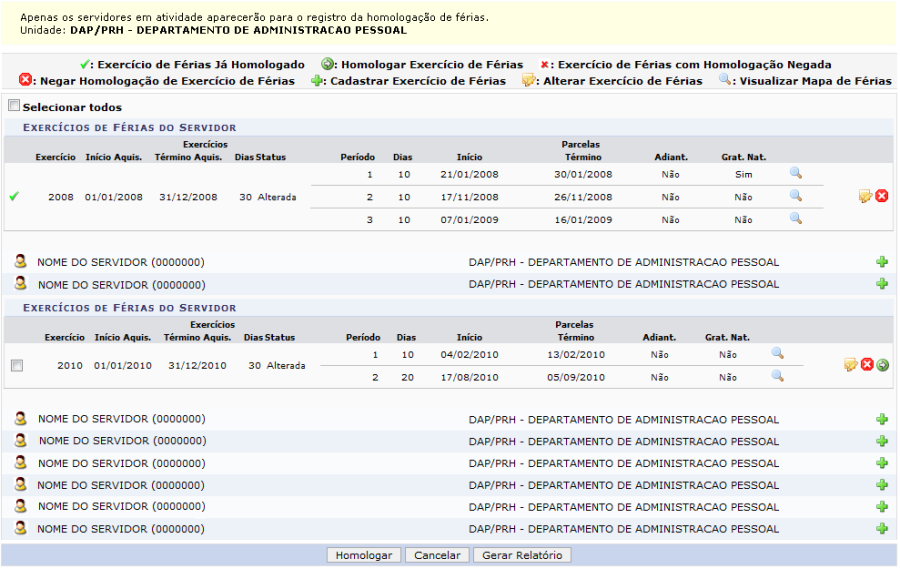Deny homologation of the 2008 exercise

point(882,197)
